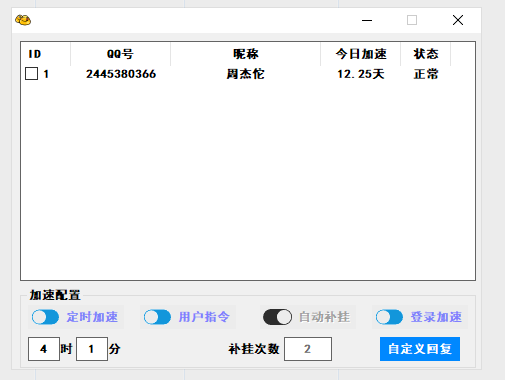
Task: Close the window
Action: [458, 20]
